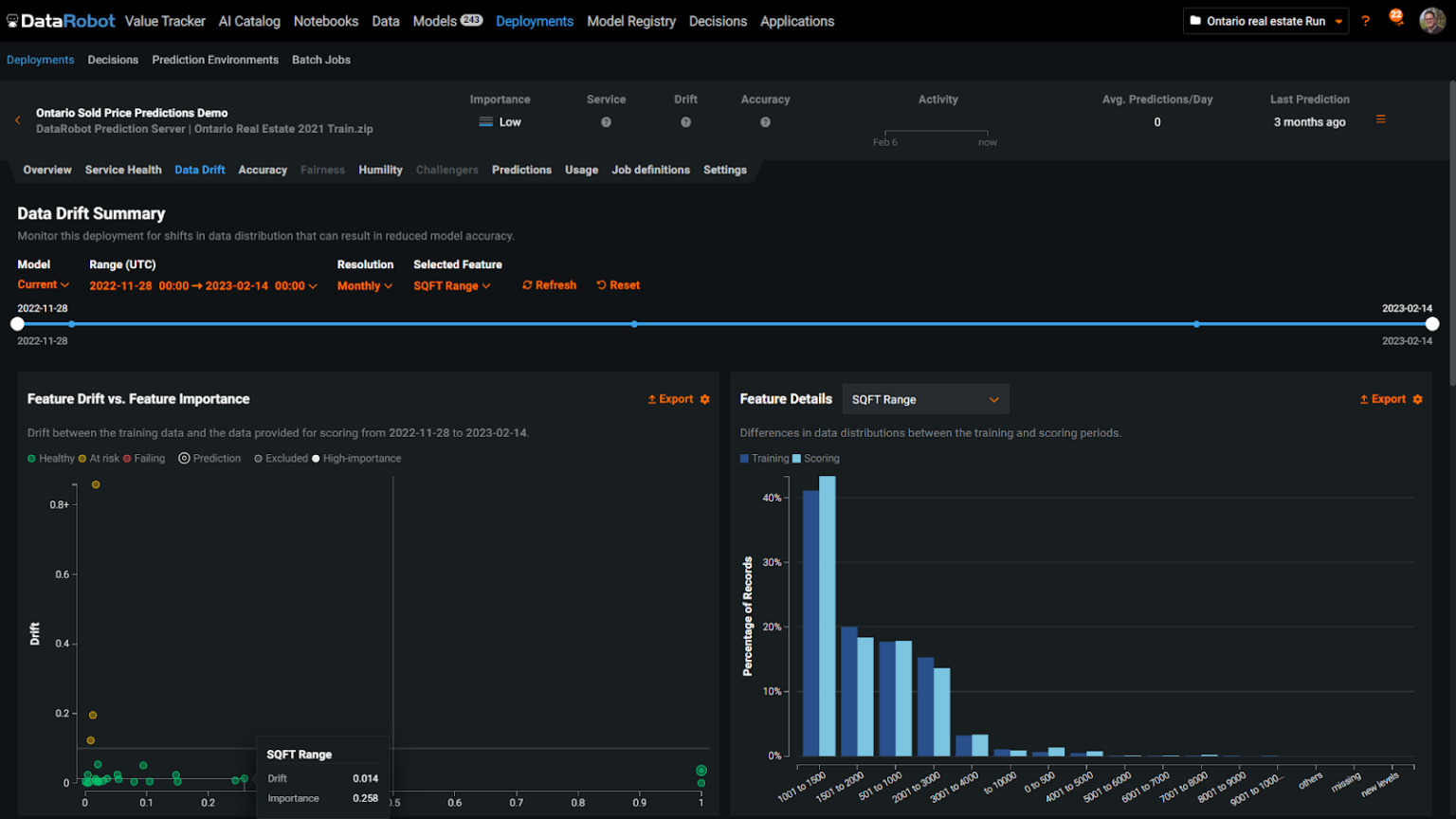
Task: Open the Feature Details SQFT Range combo box
Action: (x=924, y=399)
